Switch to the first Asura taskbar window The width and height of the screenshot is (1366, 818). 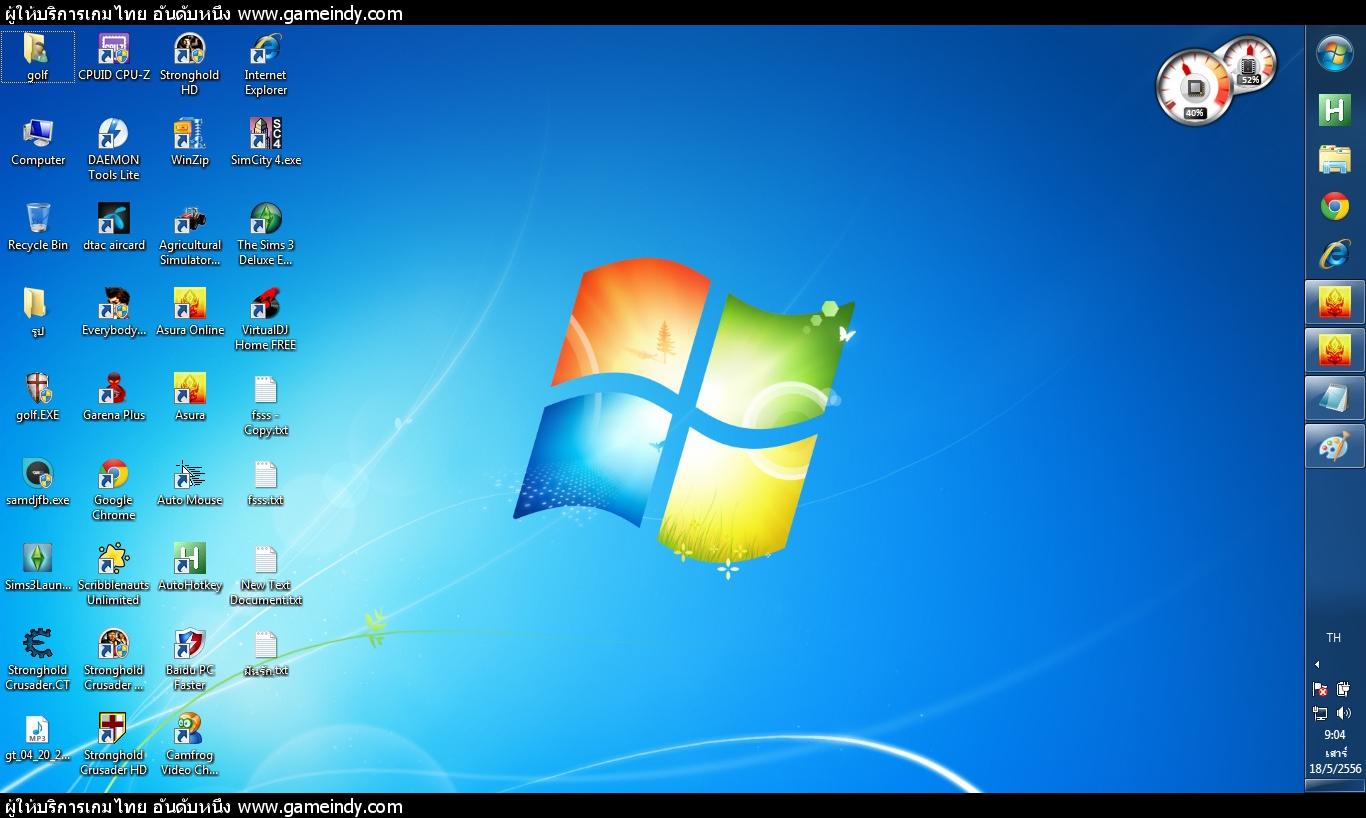[1335, 301]
